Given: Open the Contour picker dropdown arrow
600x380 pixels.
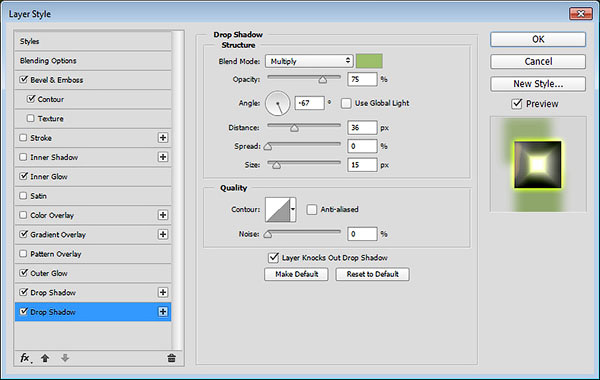Looking at the screenshot, I should tap(293, 209).
